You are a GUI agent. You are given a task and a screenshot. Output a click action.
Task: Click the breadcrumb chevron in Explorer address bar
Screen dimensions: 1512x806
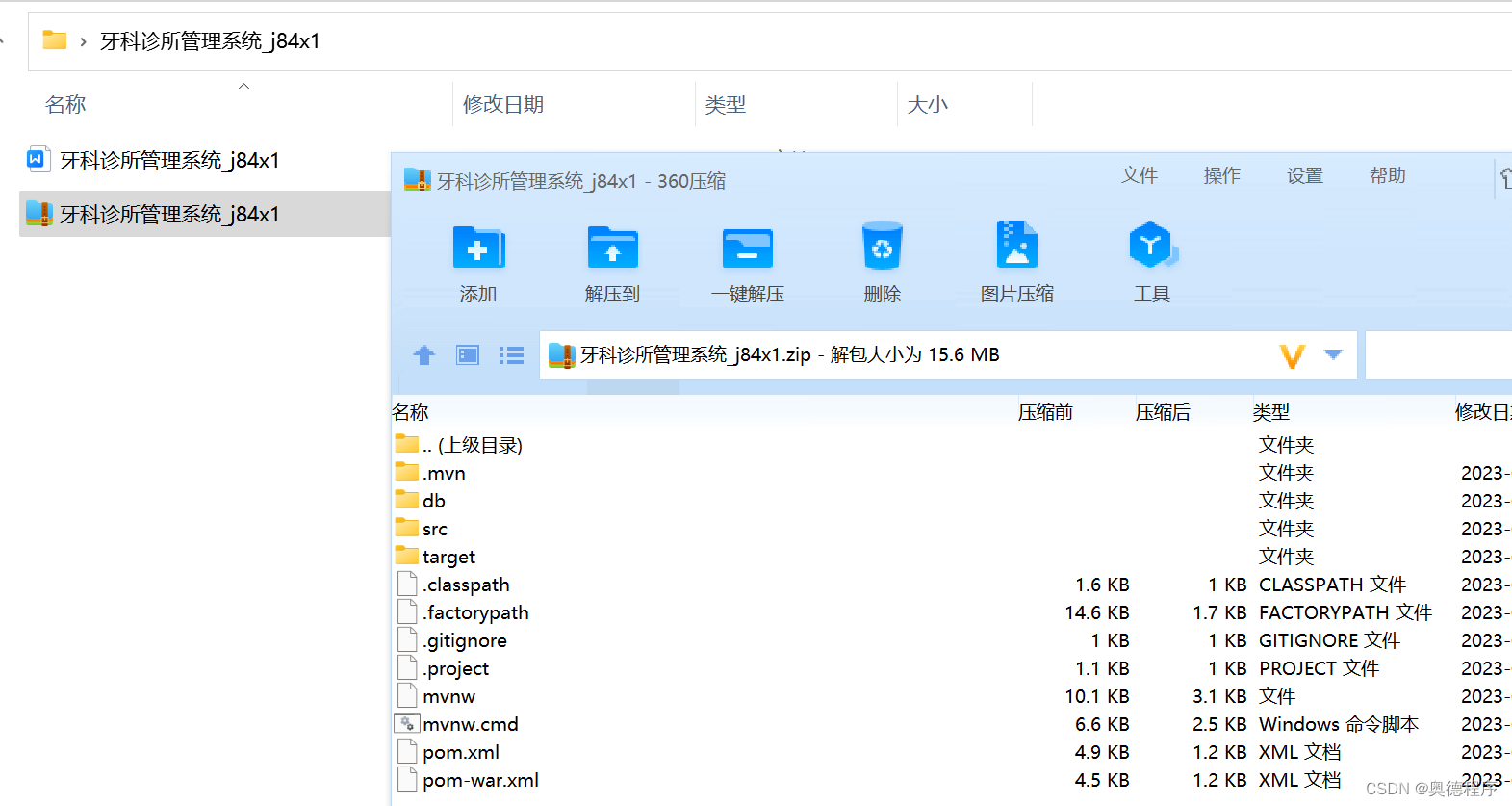tap(83, 41)
